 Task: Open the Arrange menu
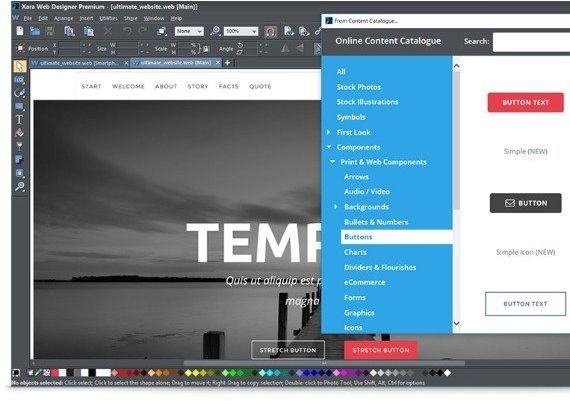click(64, 18)
